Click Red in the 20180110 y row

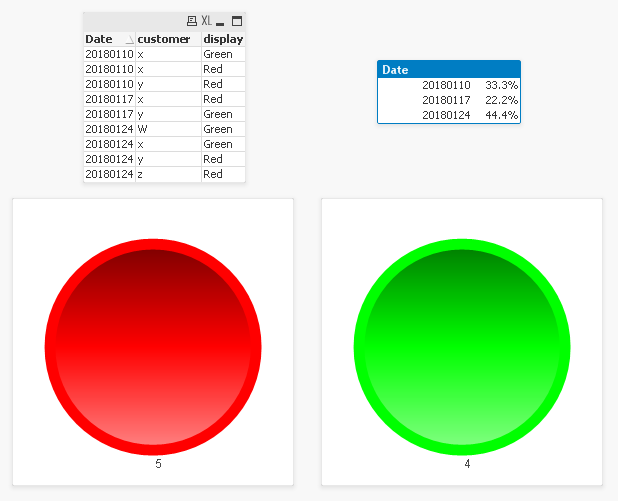pyautogui.click(x=223, y=84)
